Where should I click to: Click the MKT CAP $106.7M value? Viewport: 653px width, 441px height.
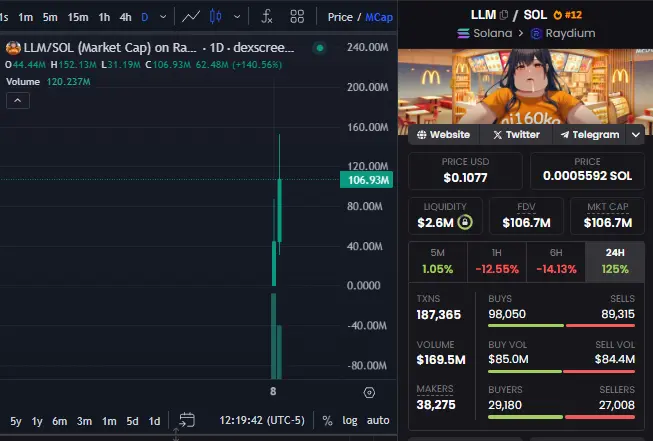(608, 223)
